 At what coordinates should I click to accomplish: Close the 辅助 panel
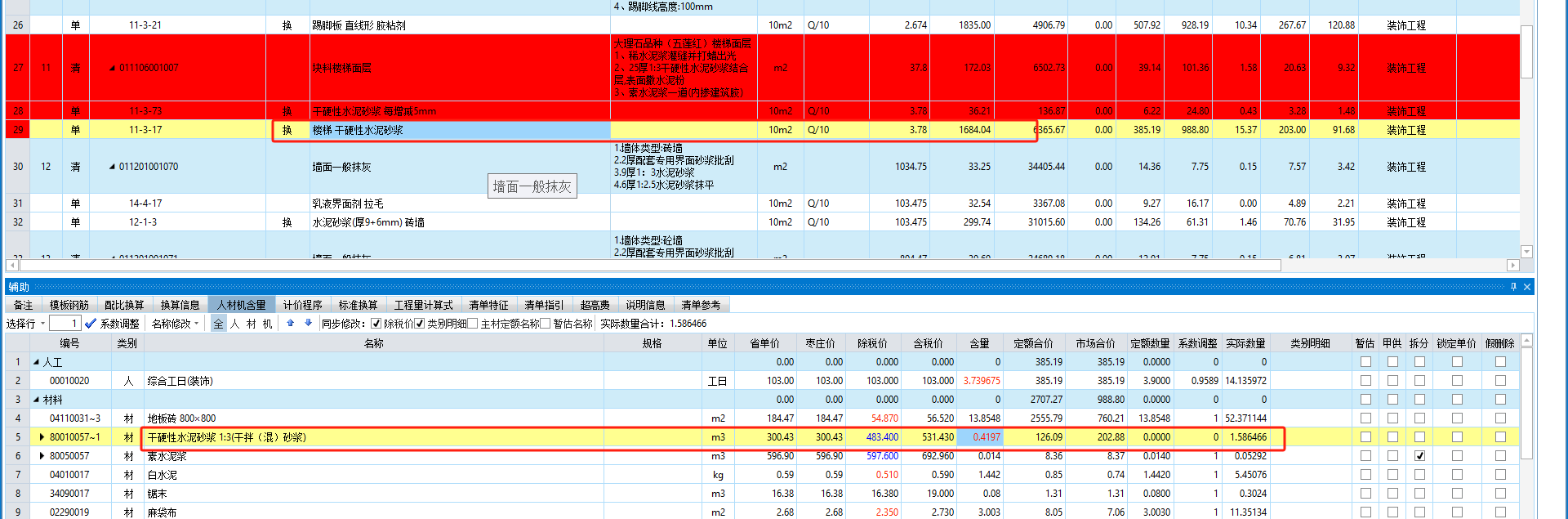pyautogui.click(x=1527, y=287)
